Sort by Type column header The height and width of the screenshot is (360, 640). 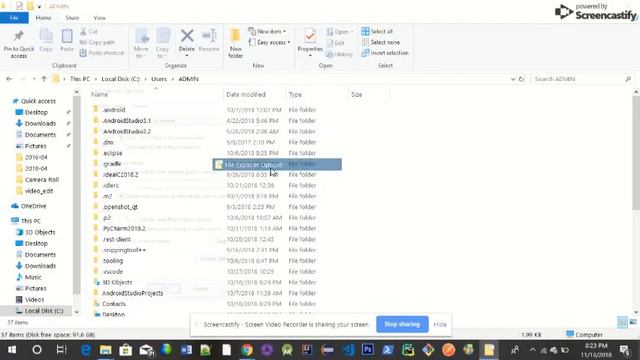click(295, 94)
